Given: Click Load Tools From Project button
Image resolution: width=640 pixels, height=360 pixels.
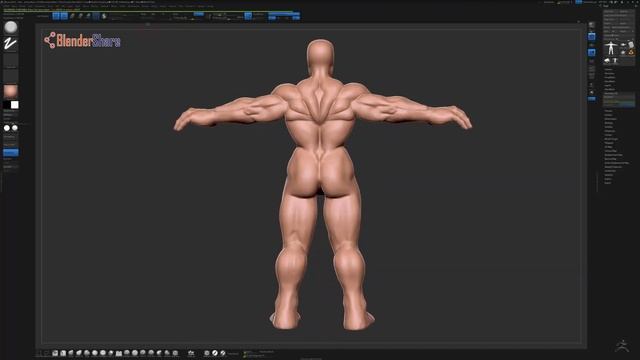Looking at the screenshot, I should click(x=619, y=15).
